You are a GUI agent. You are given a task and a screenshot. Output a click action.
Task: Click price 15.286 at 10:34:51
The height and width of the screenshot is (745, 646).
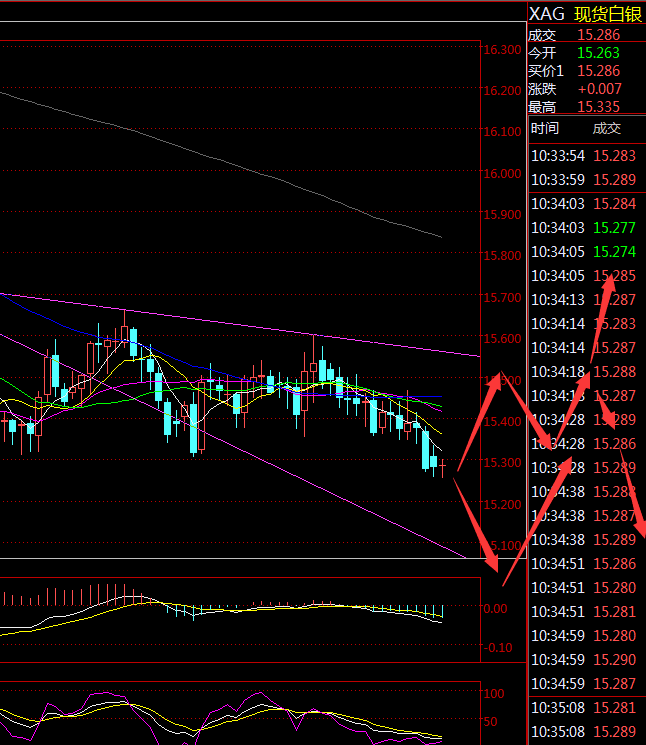click(615, 564)
